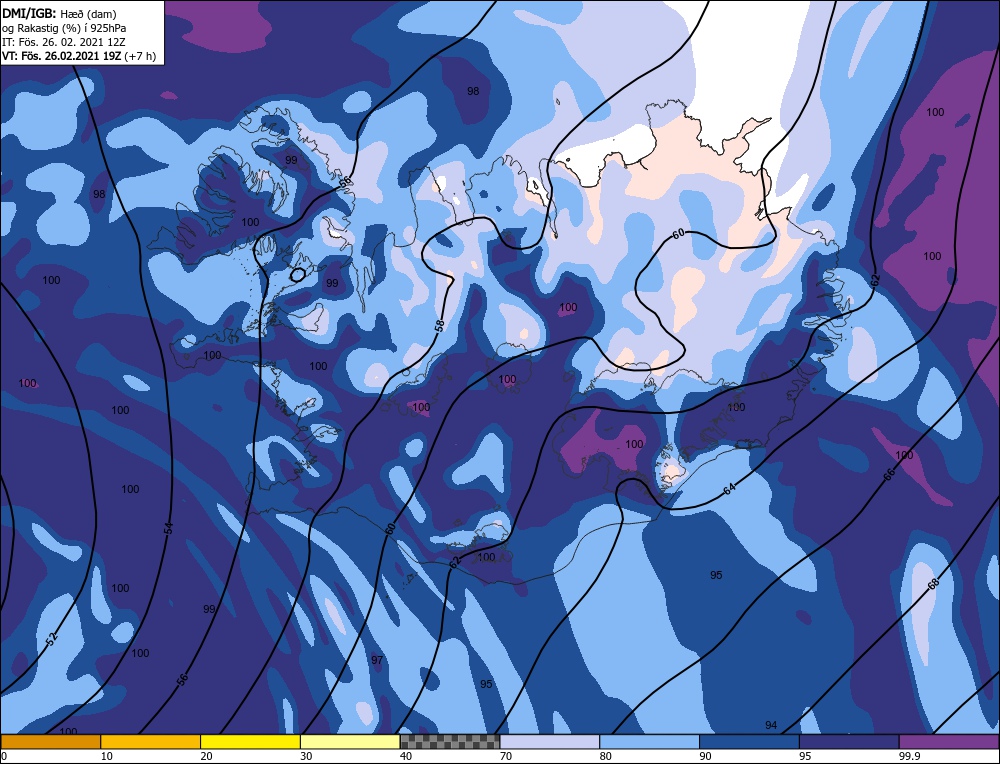Click the dark orange 0–10 legend swatch

point(50,742)
